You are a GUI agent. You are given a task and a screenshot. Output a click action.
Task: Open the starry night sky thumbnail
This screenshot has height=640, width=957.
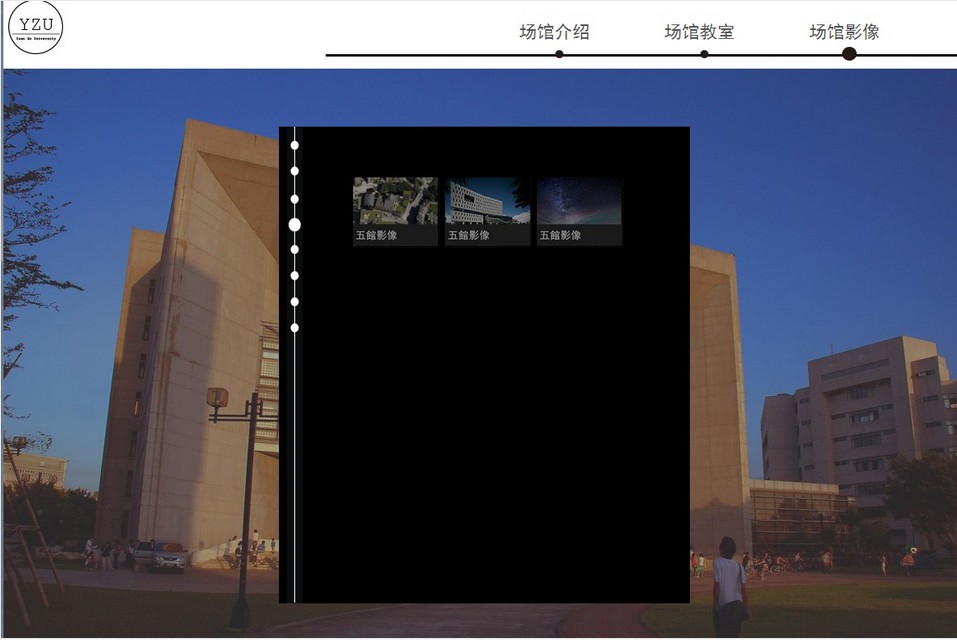[579, 201]
